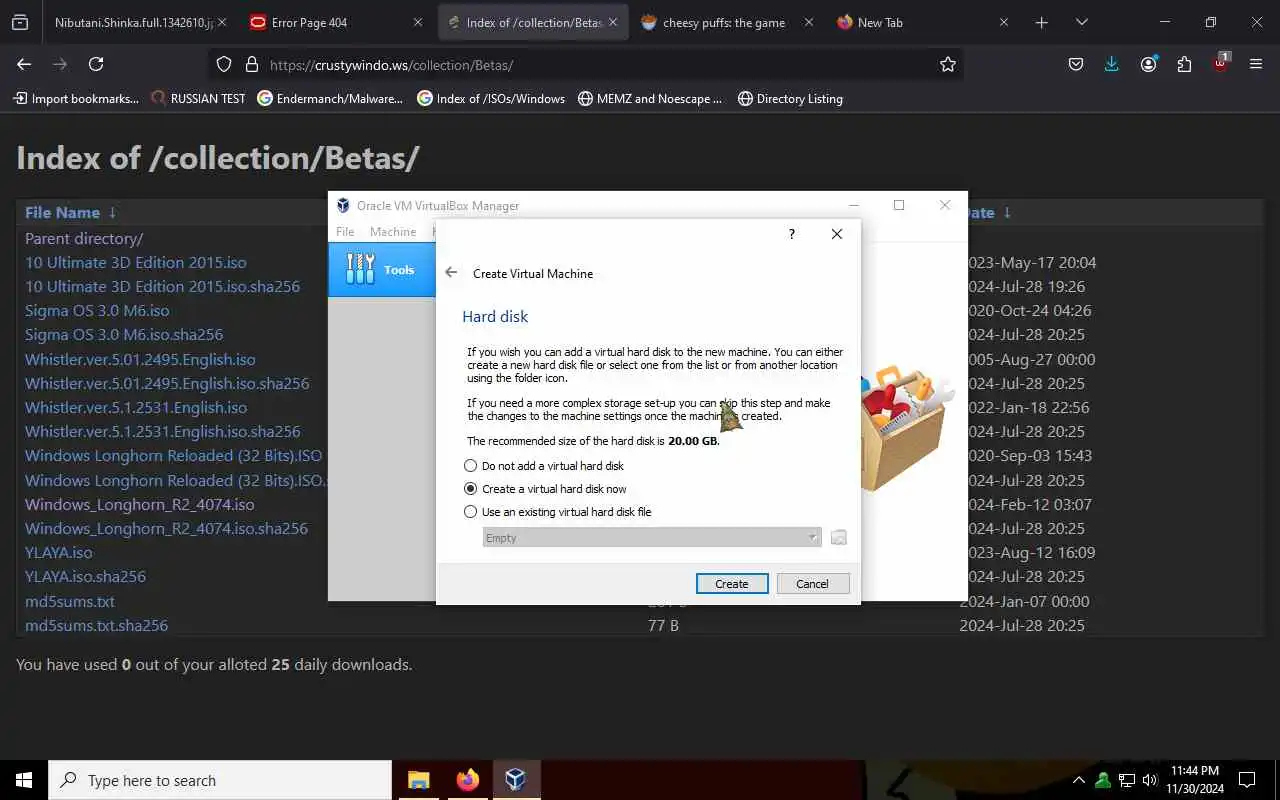Select Use an existing virtual hard disk file

click(558, 512)
